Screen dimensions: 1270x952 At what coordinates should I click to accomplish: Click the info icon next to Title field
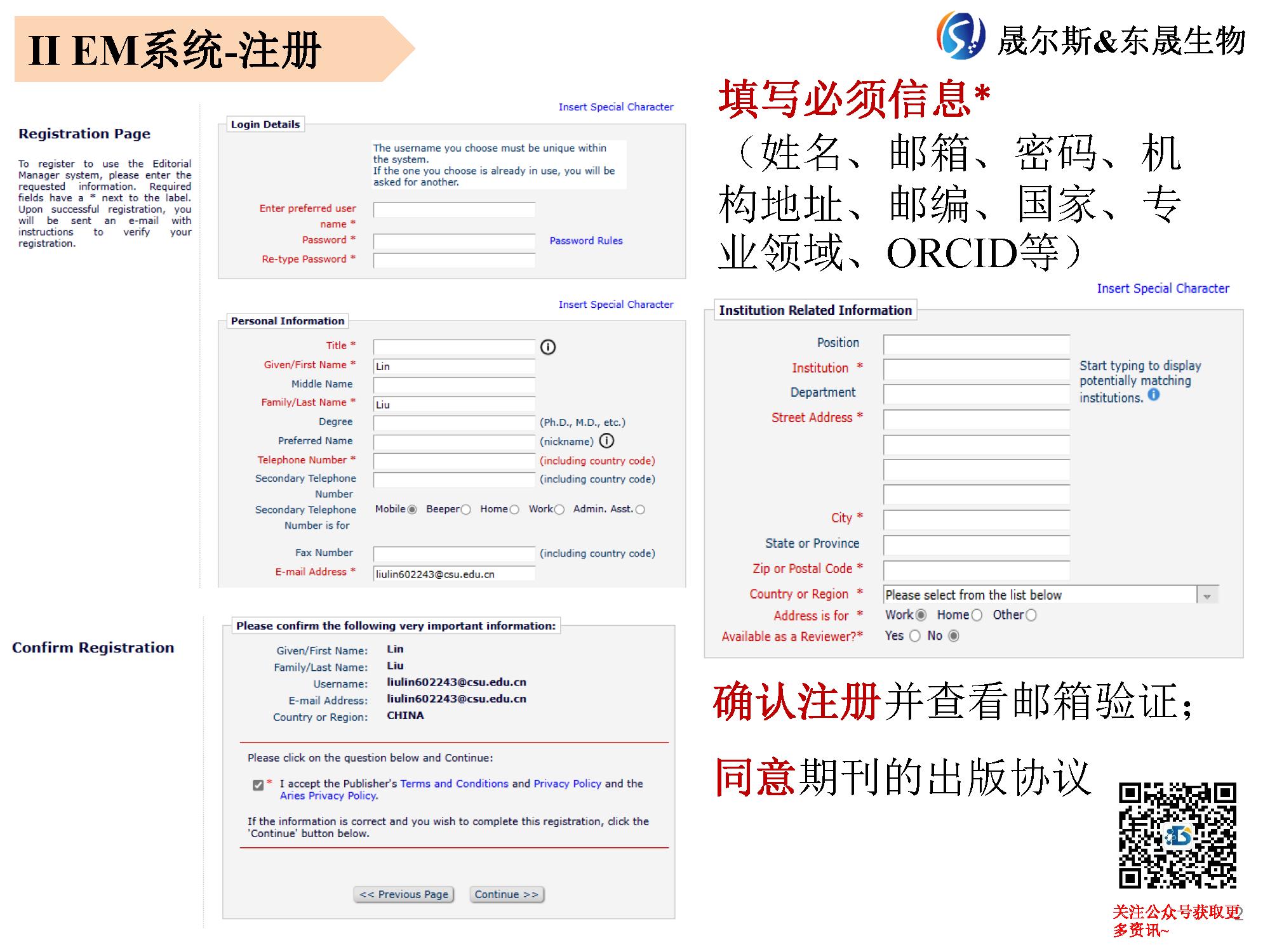pyautogui.click(x=547, y=347)
